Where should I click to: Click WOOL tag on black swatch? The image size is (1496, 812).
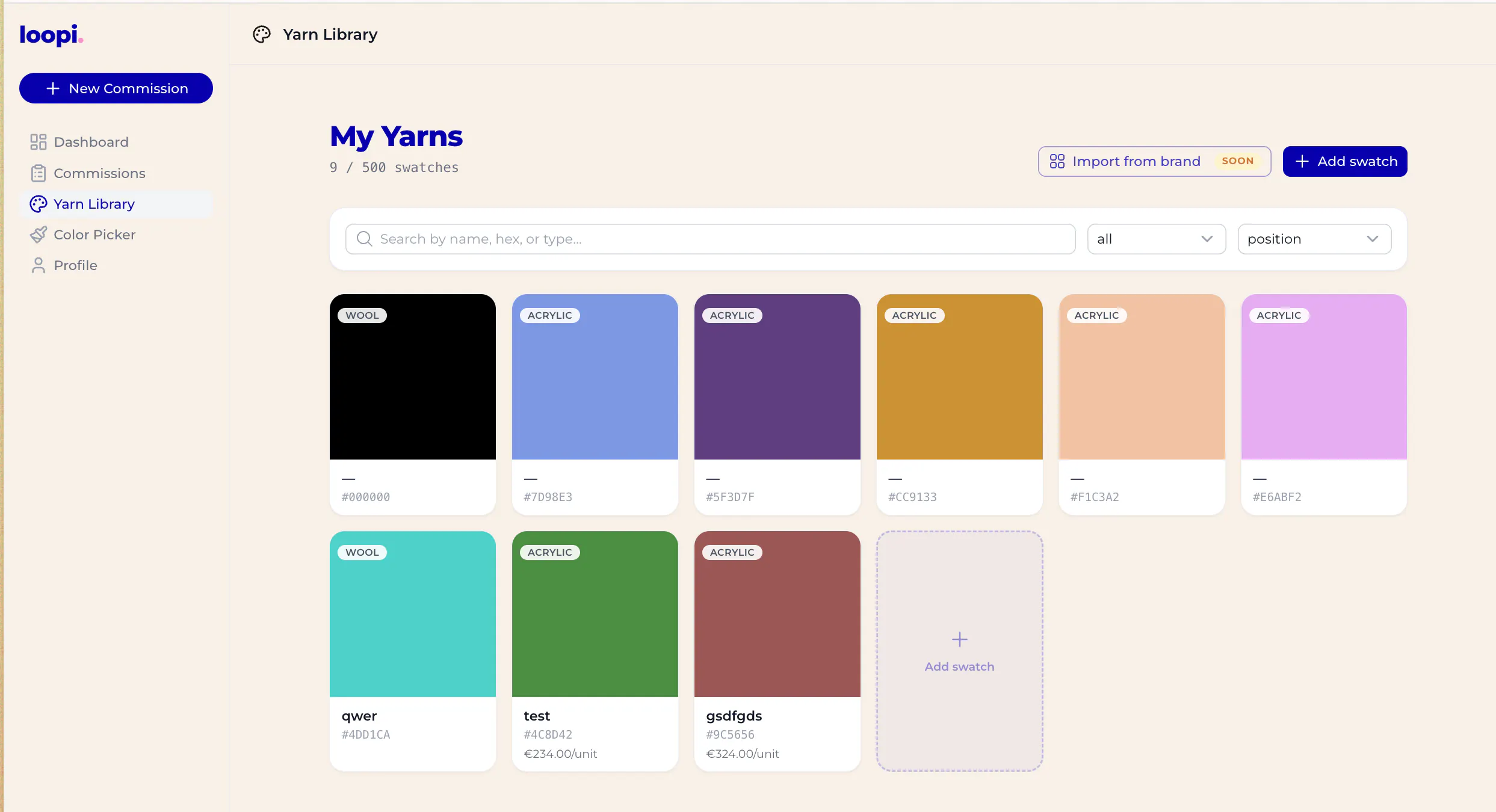click(x=362, y=315)
